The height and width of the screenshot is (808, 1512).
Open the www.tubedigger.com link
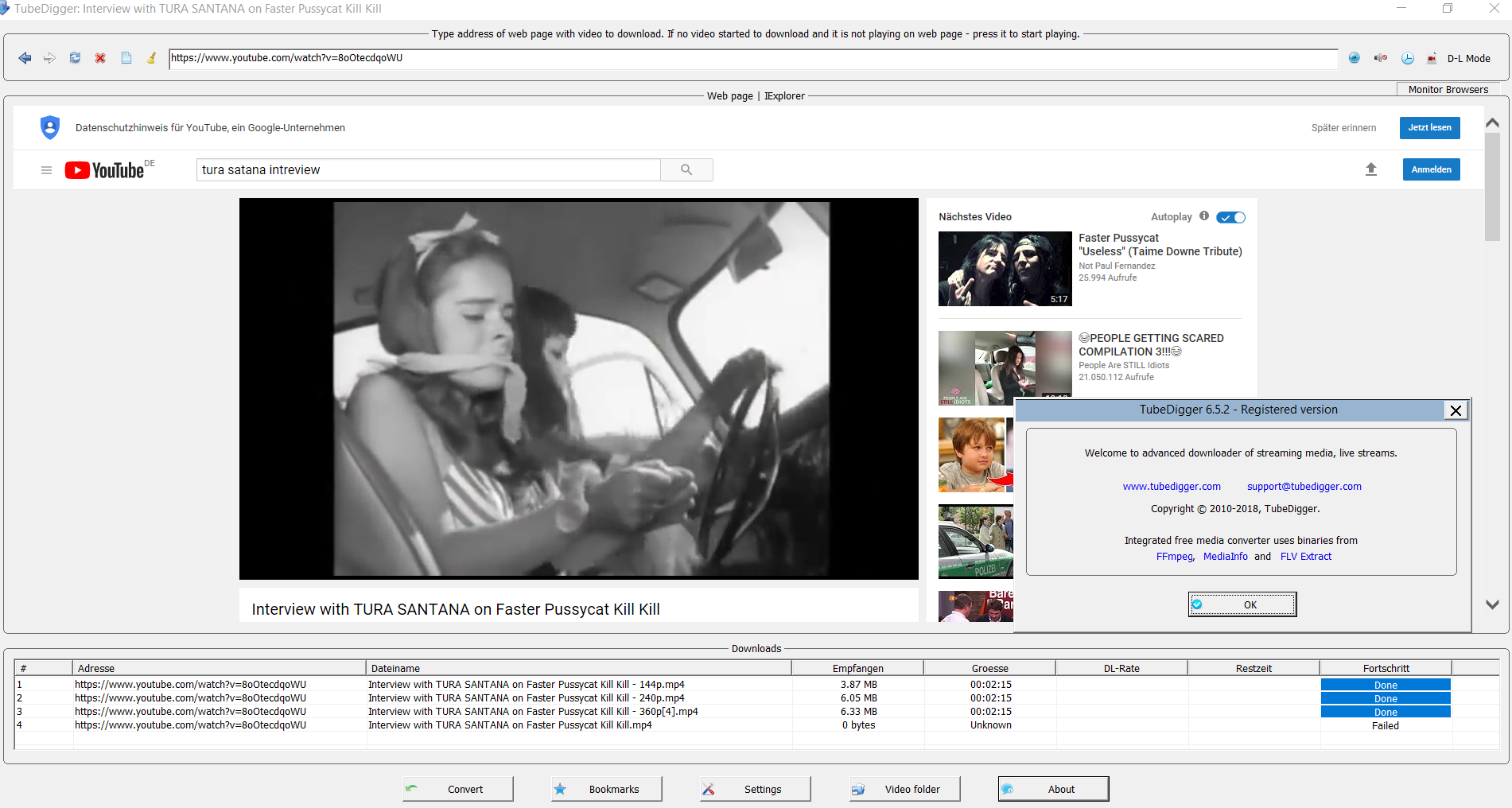point(1171,487)
